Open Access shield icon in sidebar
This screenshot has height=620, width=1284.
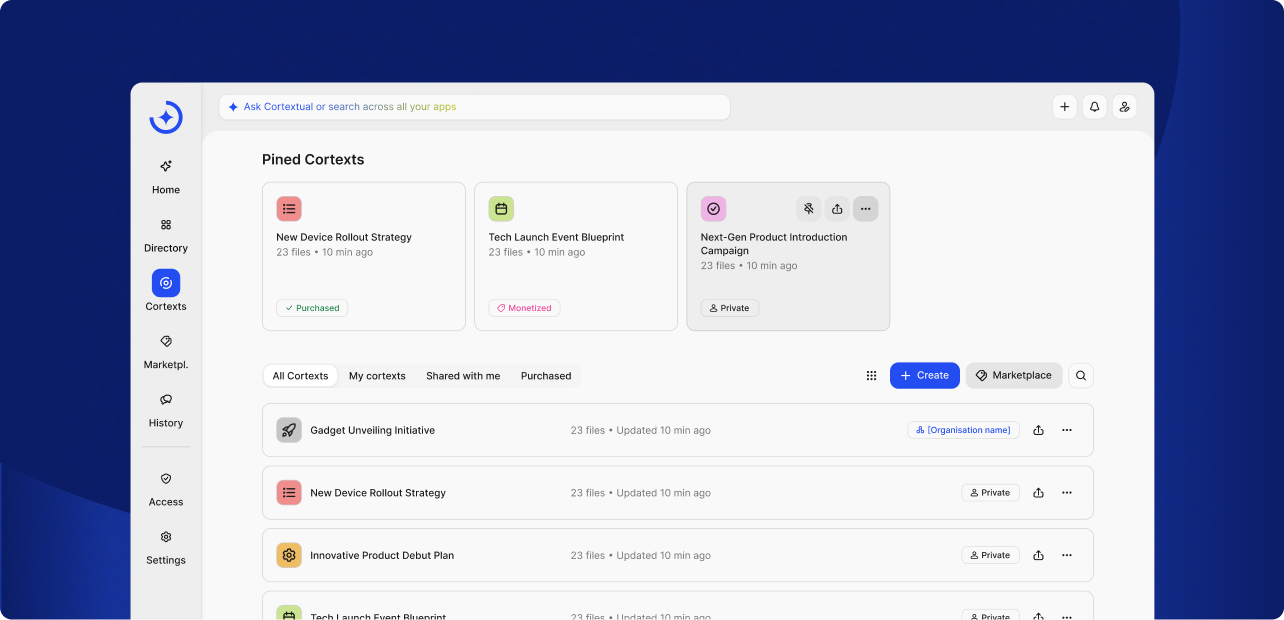(x=166, y=479)
